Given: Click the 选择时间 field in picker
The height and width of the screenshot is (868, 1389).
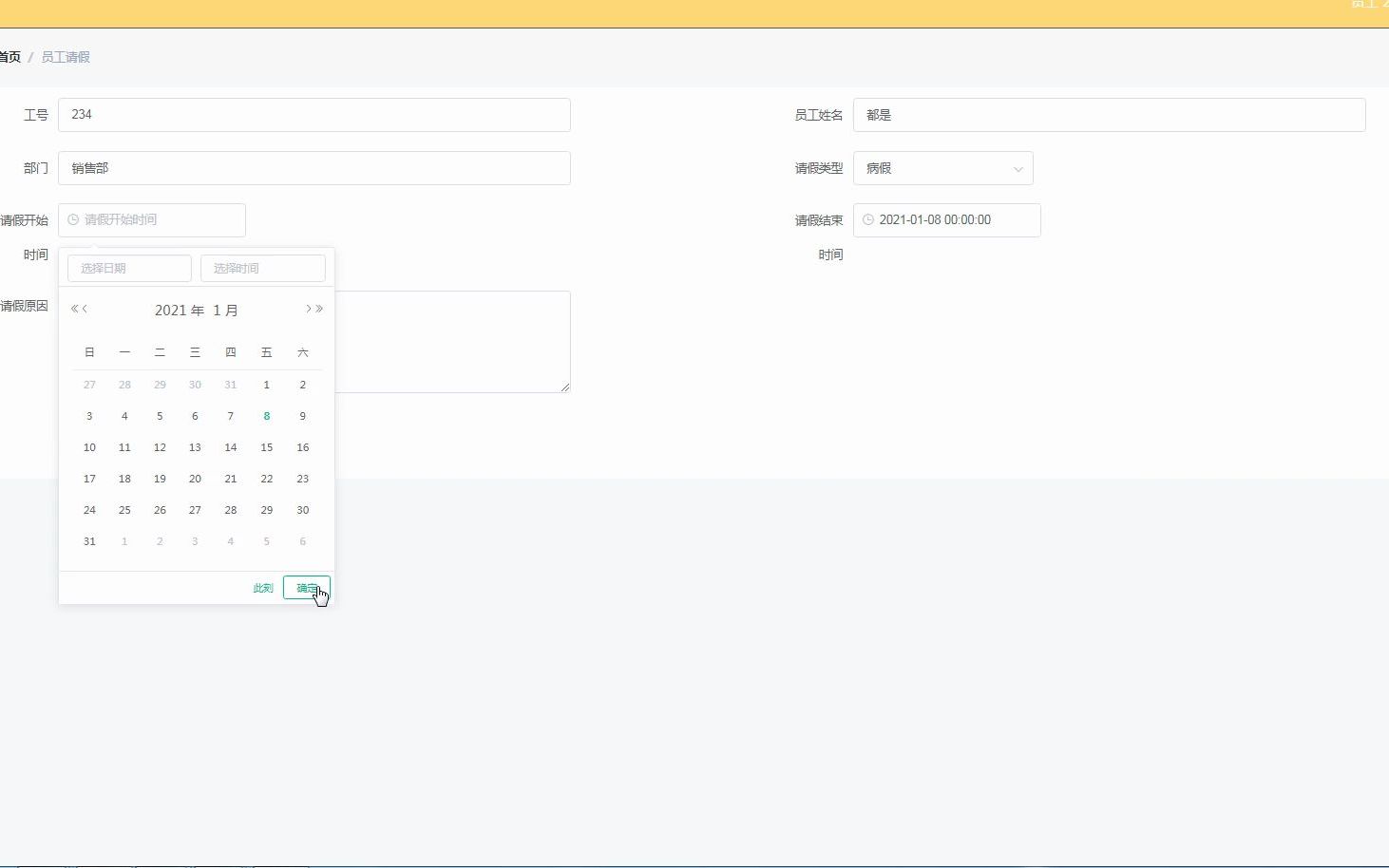Looking at the screenshot, I should tap(263, 268).
